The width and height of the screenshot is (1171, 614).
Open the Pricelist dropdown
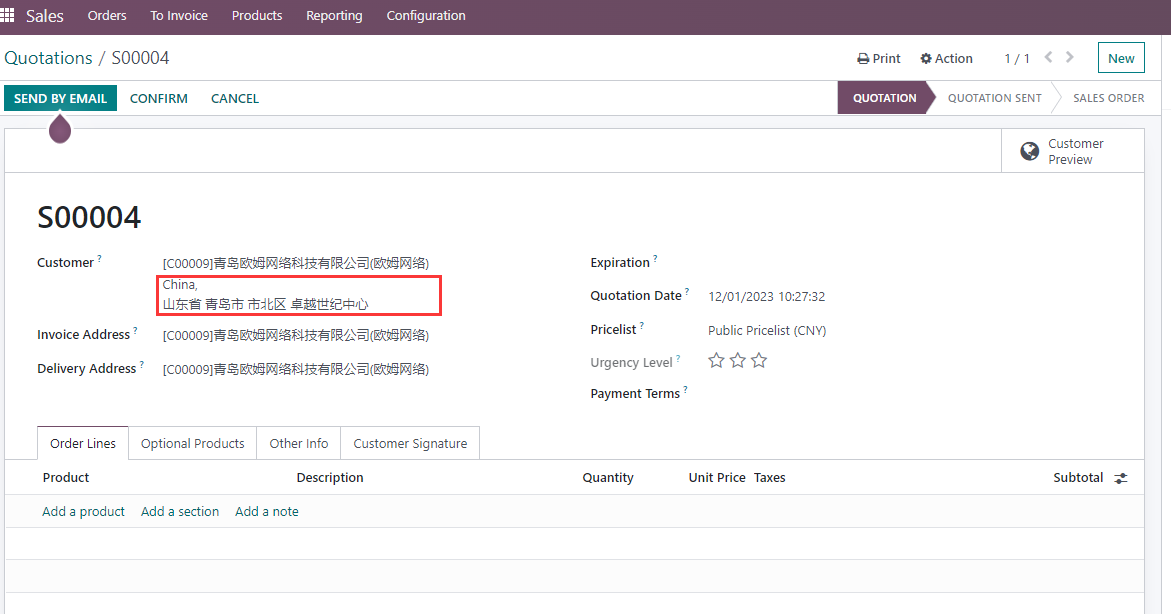(x=767, y=330)
